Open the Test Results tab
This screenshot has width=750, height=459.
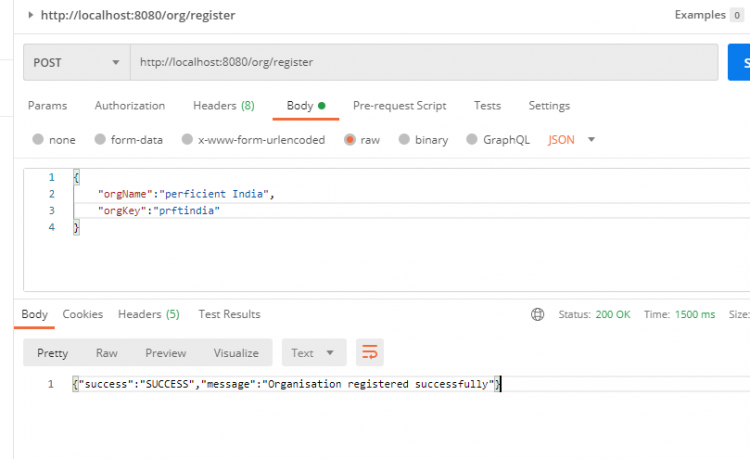(x=229, y=314)
